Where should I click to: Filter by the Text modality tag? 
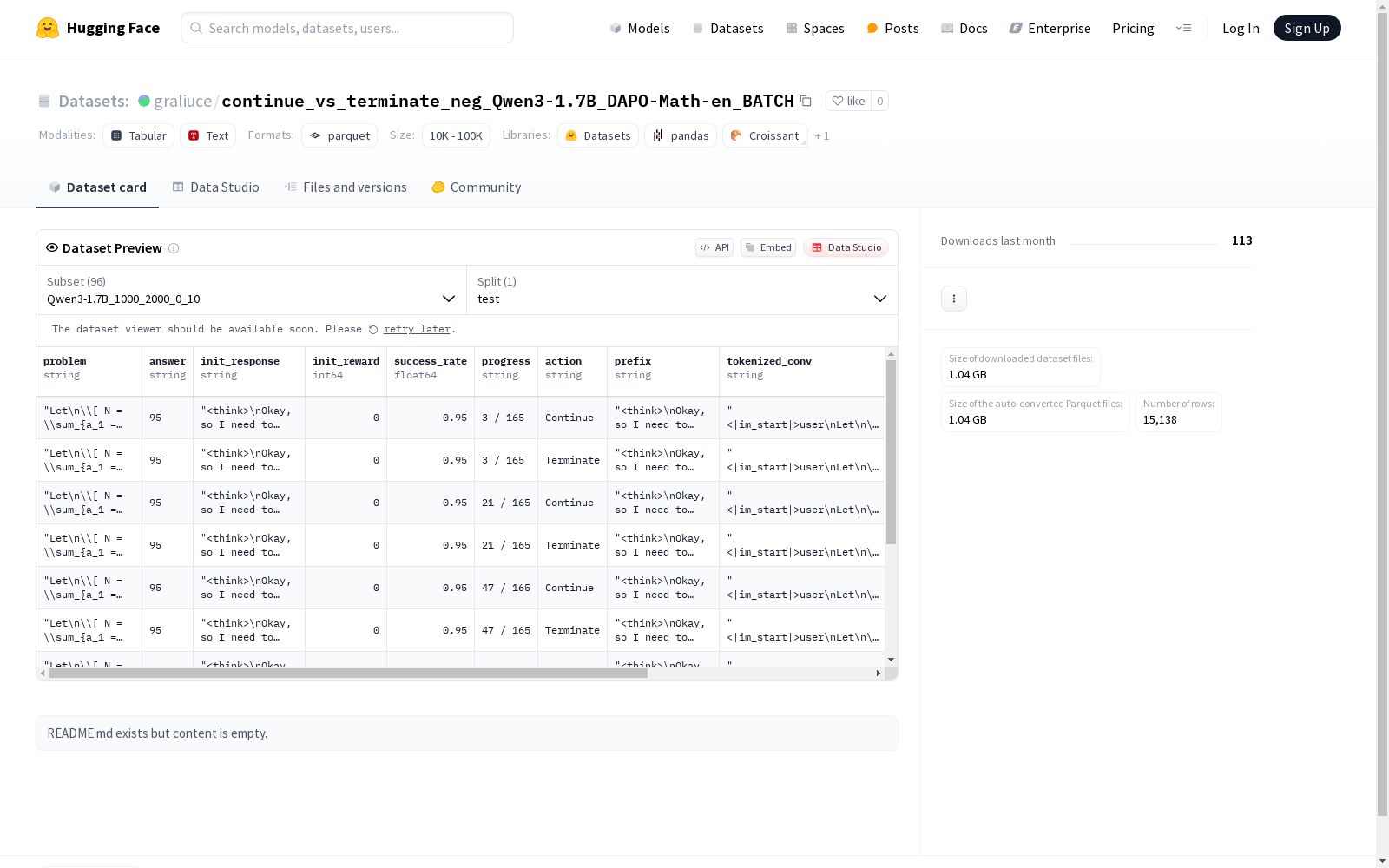click(x=208, y=135)
